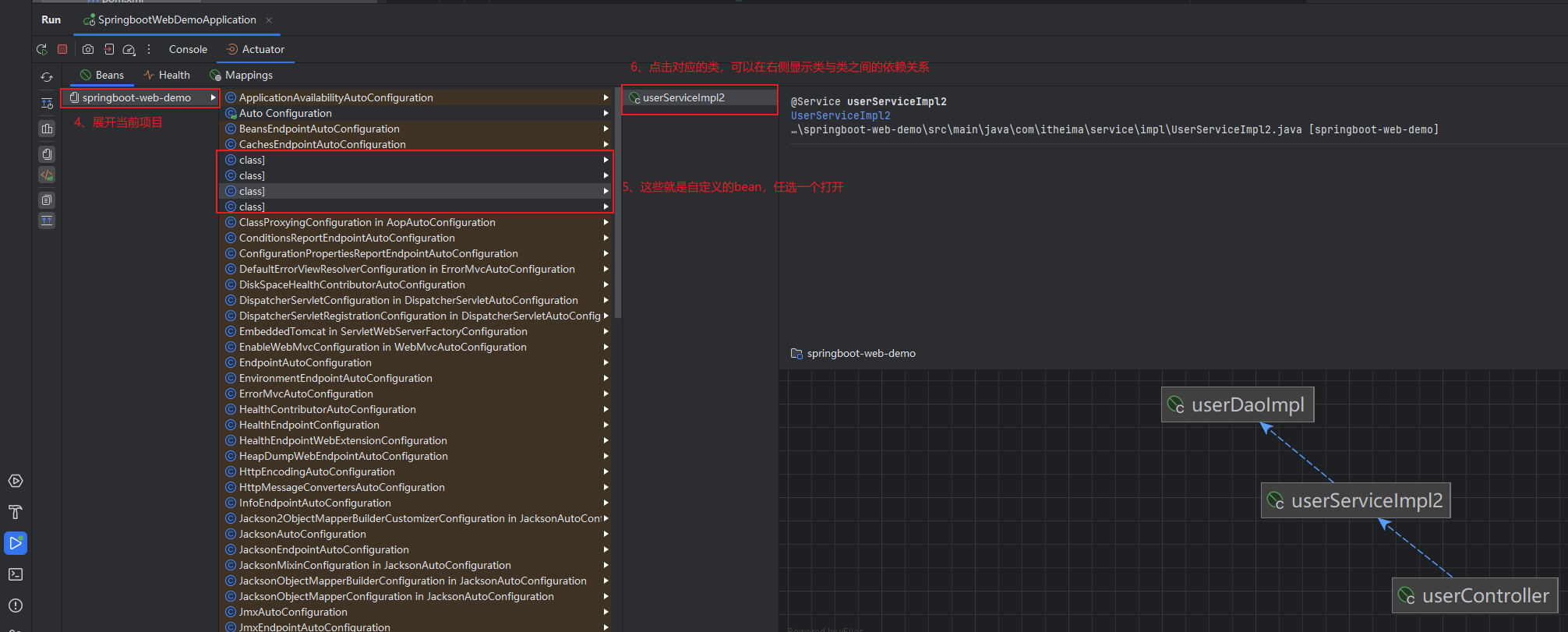Open the three-dot more actions menu
Image resolution: width=1568 pixels, height=632 pixels.
tap(149, 49)
